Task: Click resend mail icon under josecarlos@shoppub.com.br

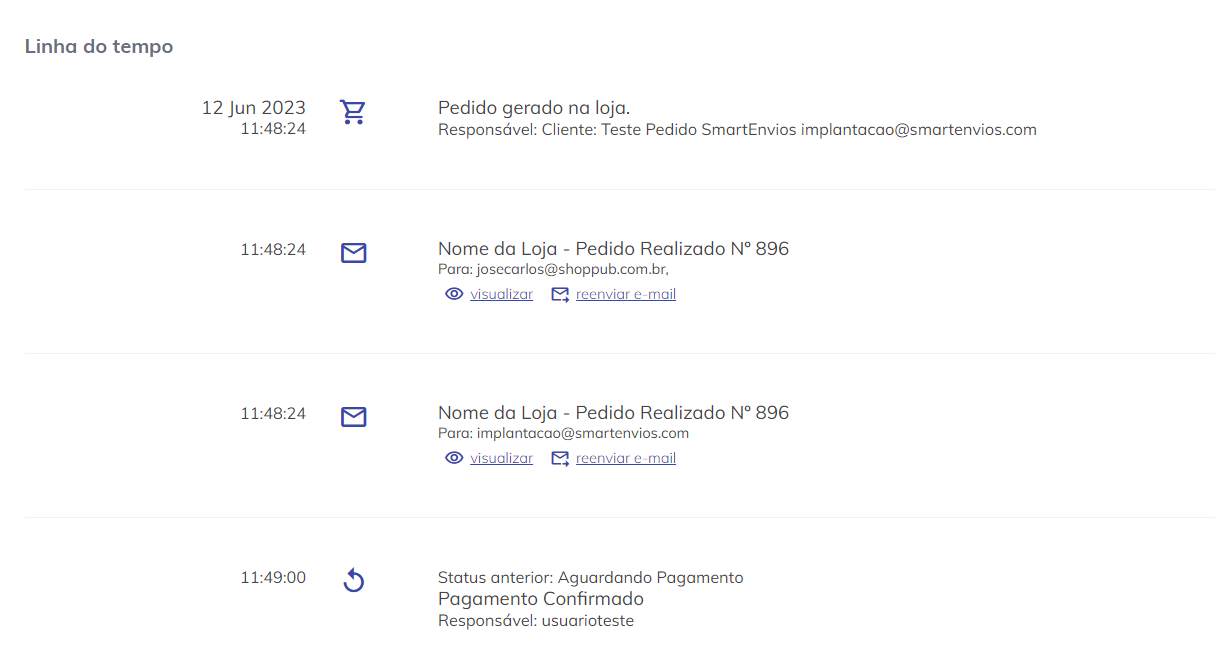Action: pyautogui.click(x=560, y=294)
